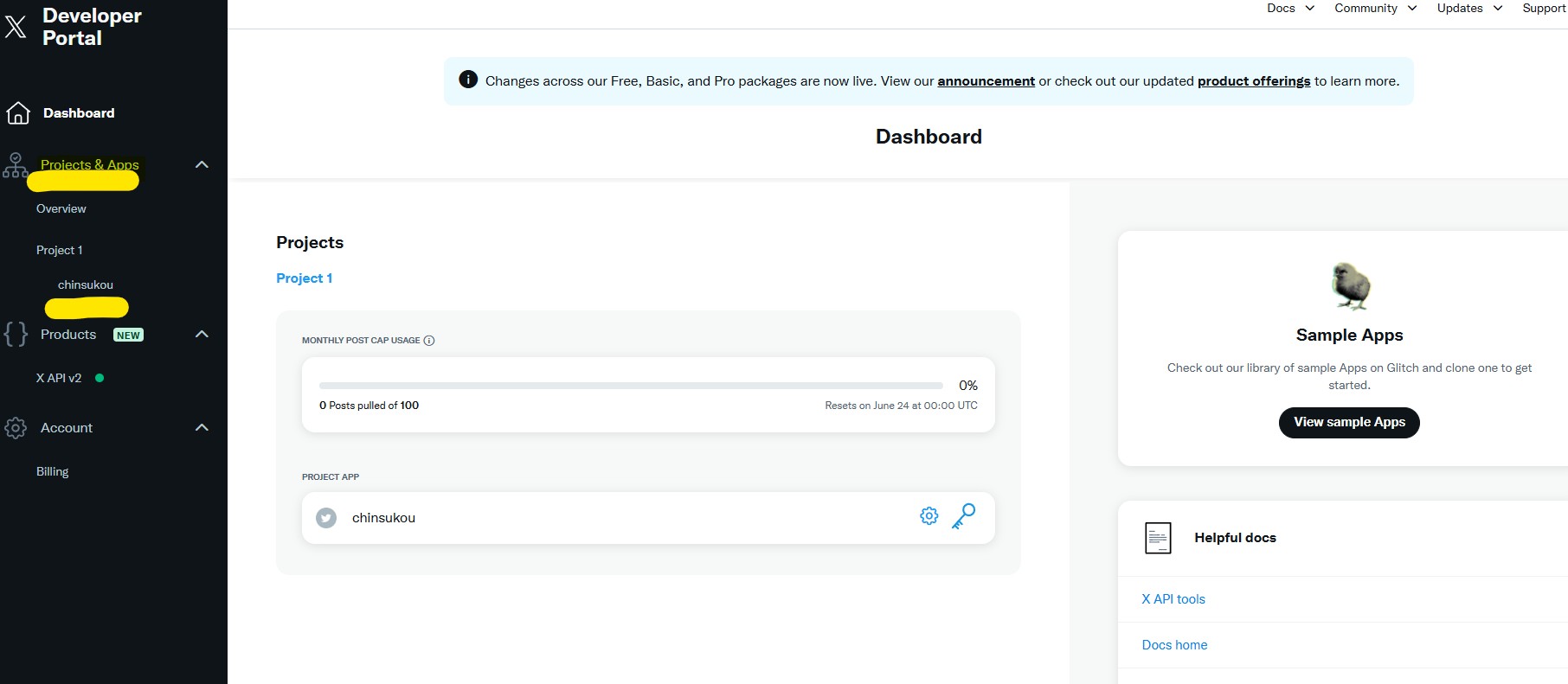The width and height of the screenshot is (1568, 684).
Task: Click Account label in sidebar
Action: pyautogui.click(x=67, y=428)
